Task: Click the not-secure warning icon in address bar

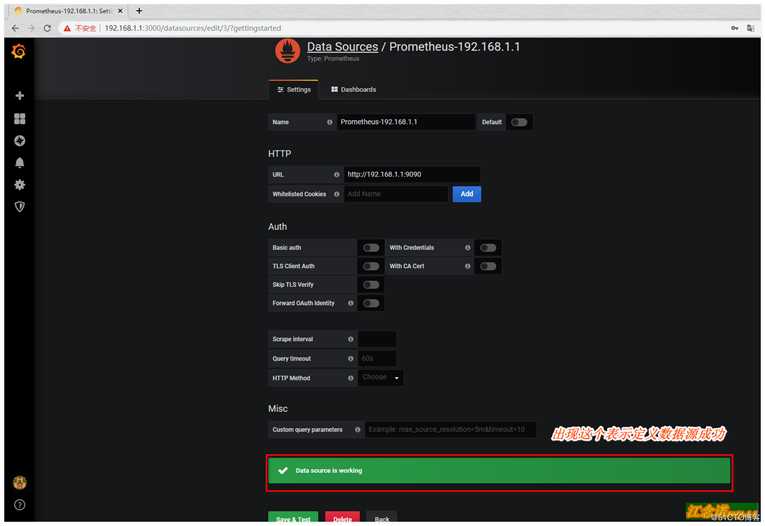Action: point(67,28)
